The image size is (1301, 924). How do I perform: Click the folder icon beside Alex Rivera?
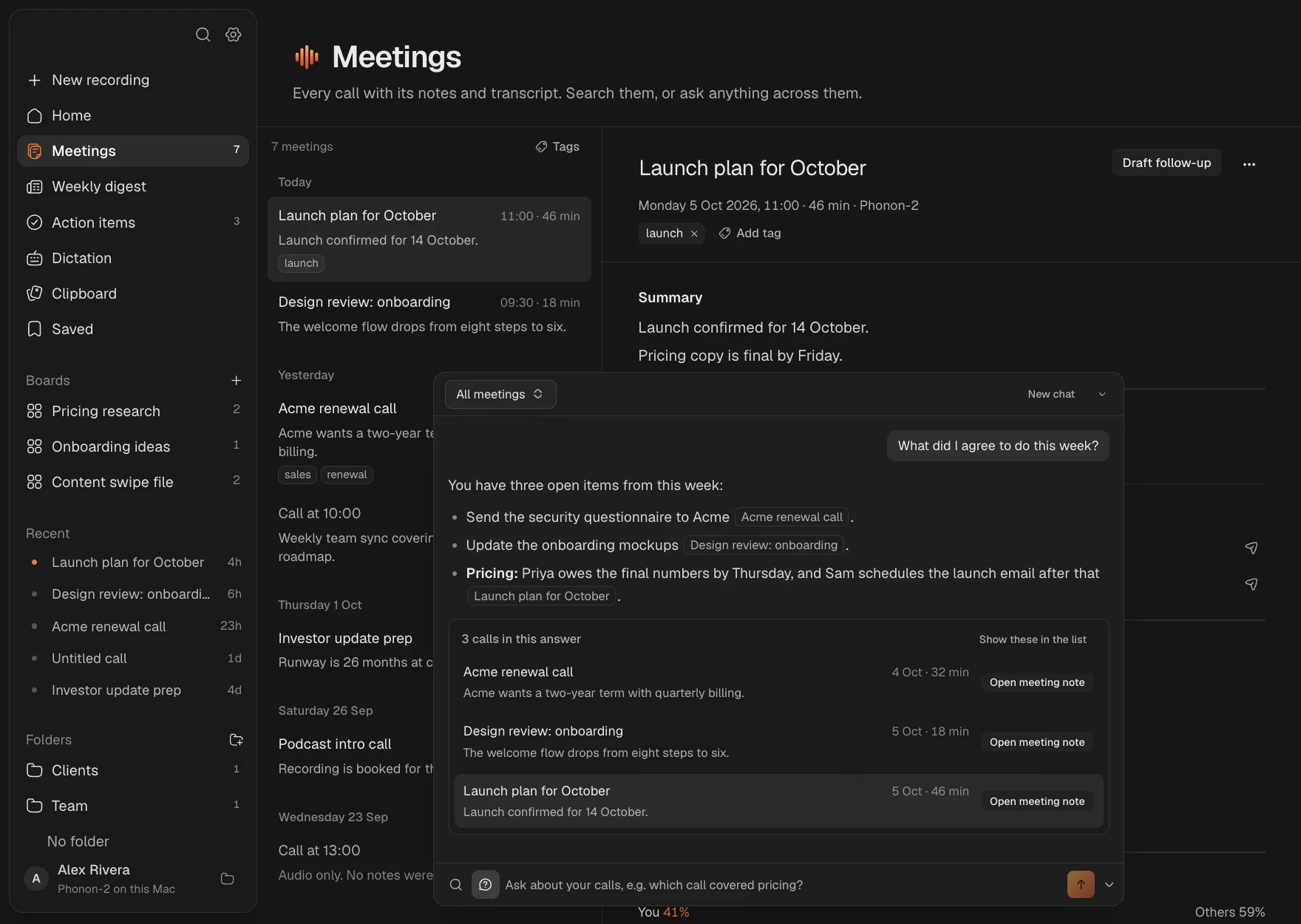(228, 879)
